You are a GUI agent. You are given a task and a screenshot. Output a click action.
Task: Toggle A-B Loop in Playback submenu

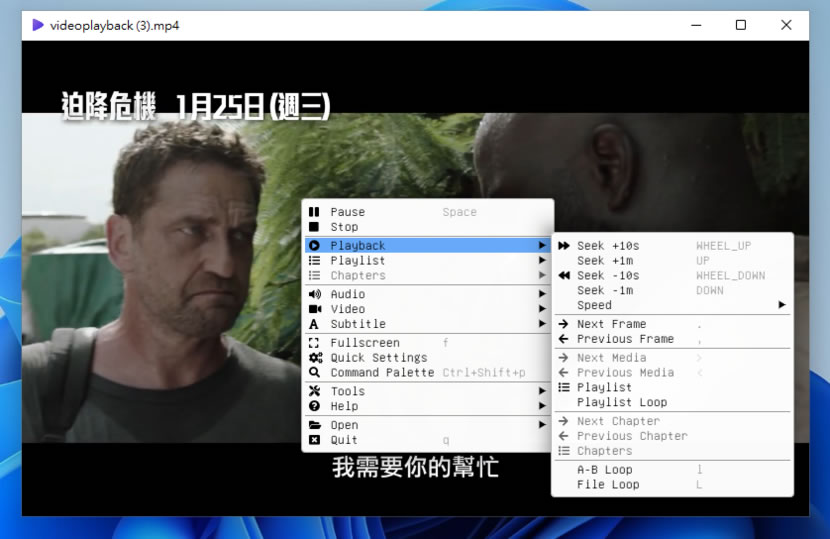[x=605, y=470]
